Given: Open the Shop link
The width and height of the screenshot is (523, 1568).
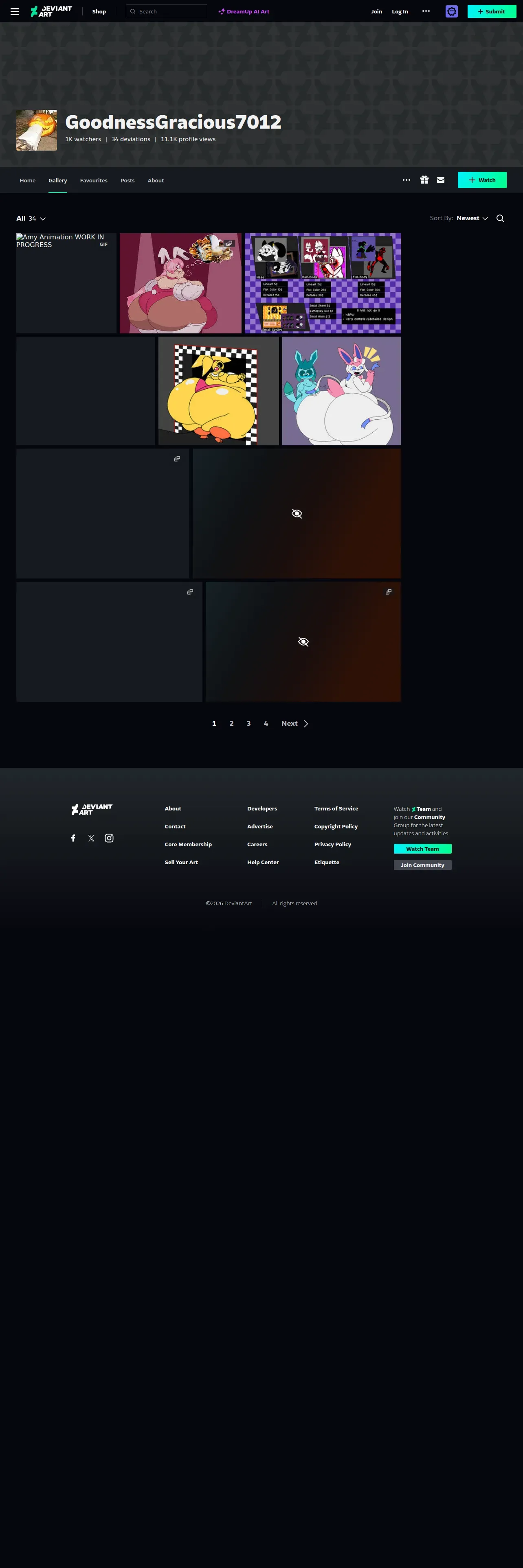Looking at the screenshot, I should [x=99, y=11].
